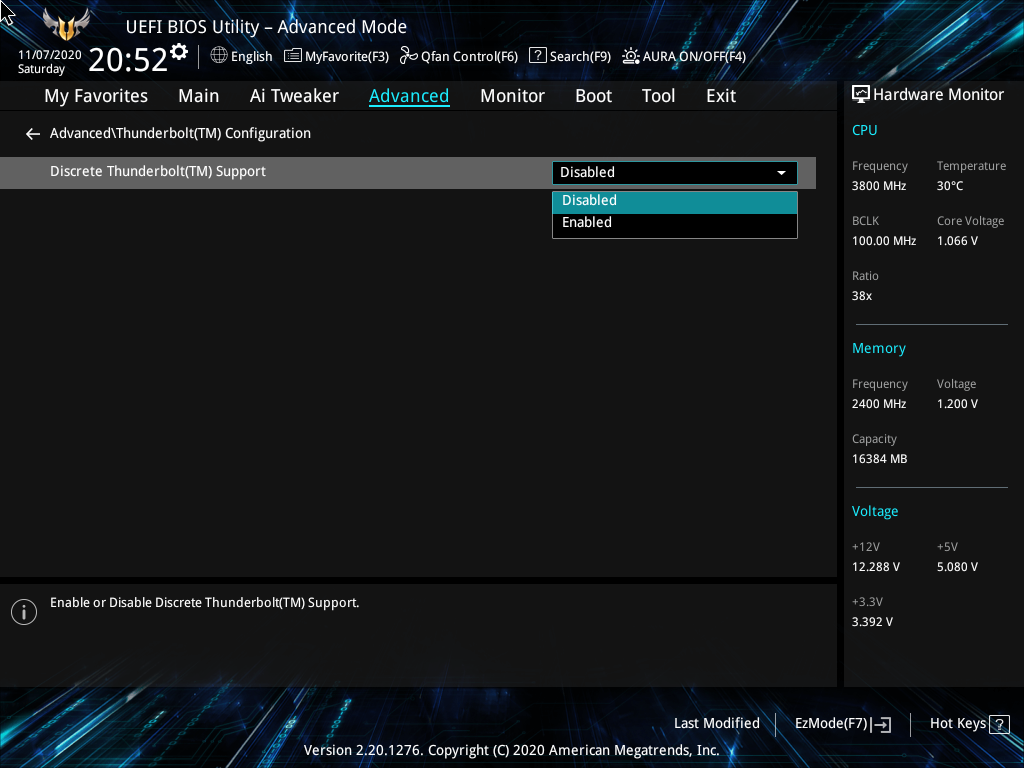Choose Disabled in the dropdown list
Screen dimensions: 1024x768
pyautogui.click(x=675, y=201)
